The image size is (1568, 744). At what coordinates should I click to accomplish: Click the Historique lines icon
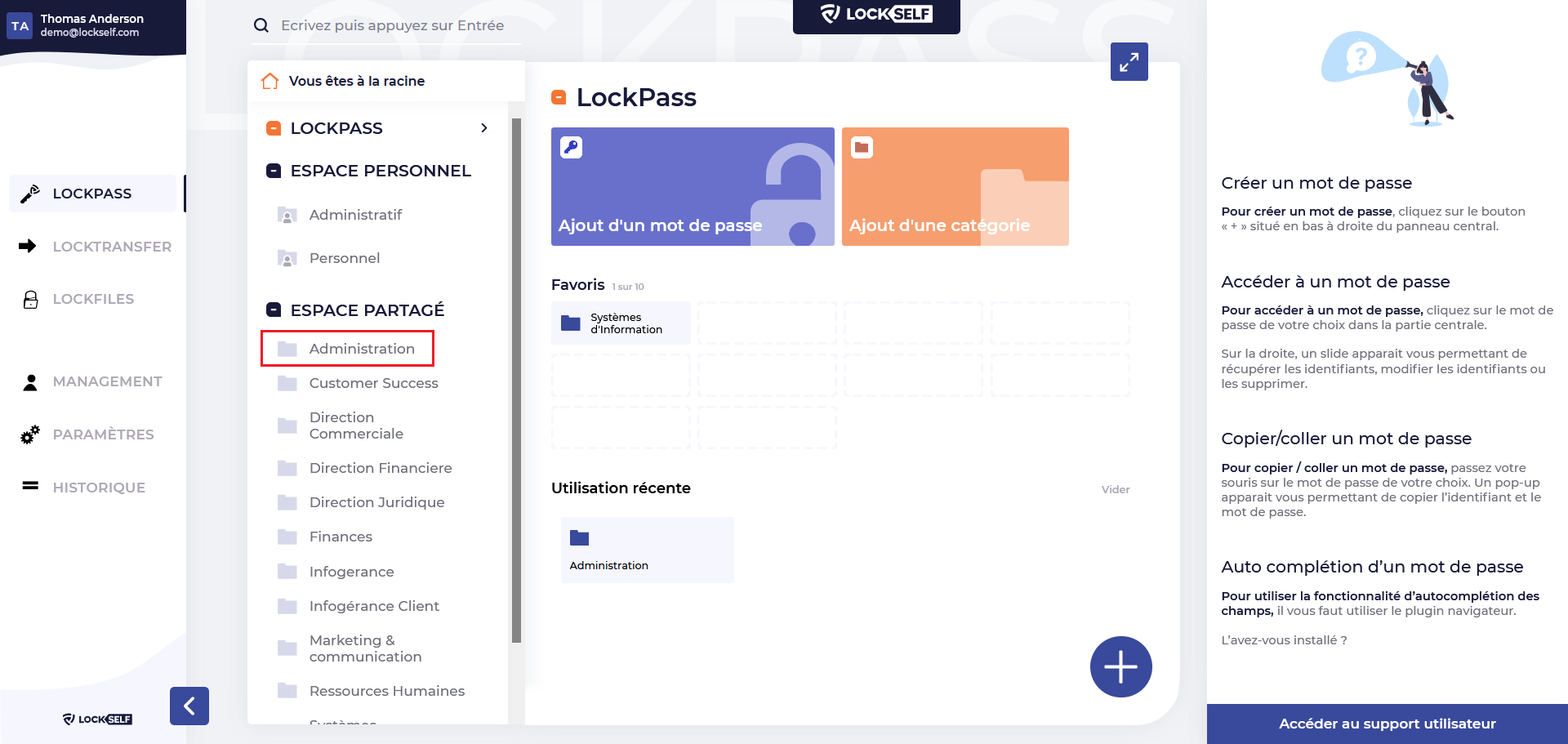point(30,486)
